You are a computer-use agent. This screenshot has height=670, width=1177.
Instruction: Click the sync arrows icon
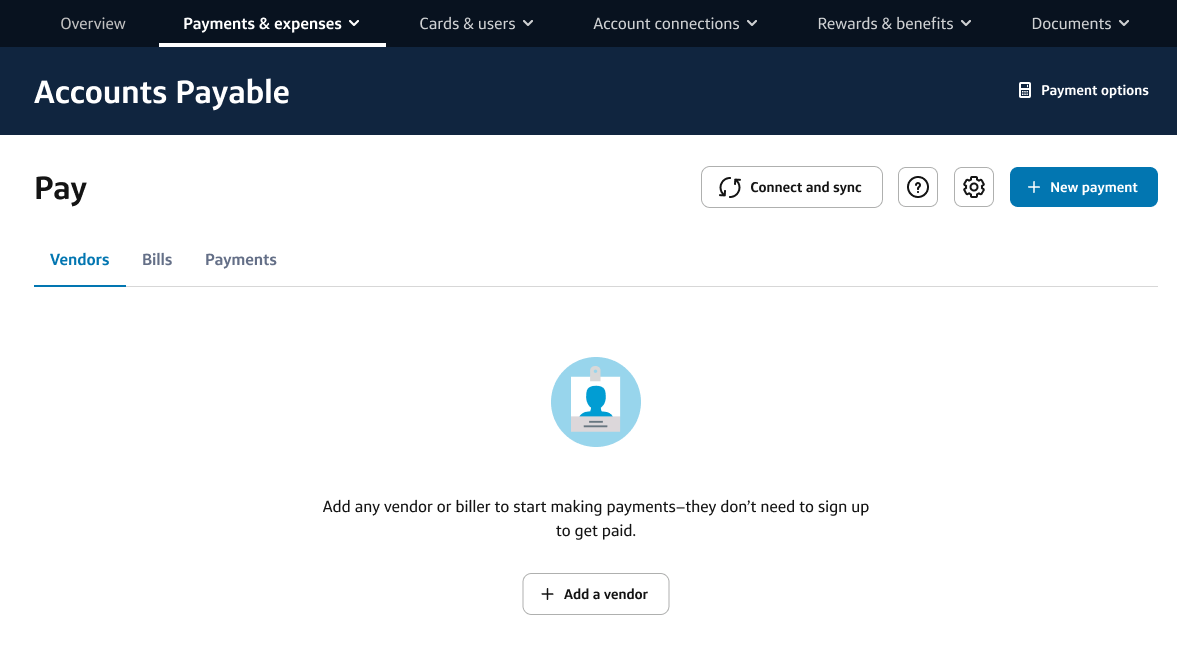tap(730, 187)
